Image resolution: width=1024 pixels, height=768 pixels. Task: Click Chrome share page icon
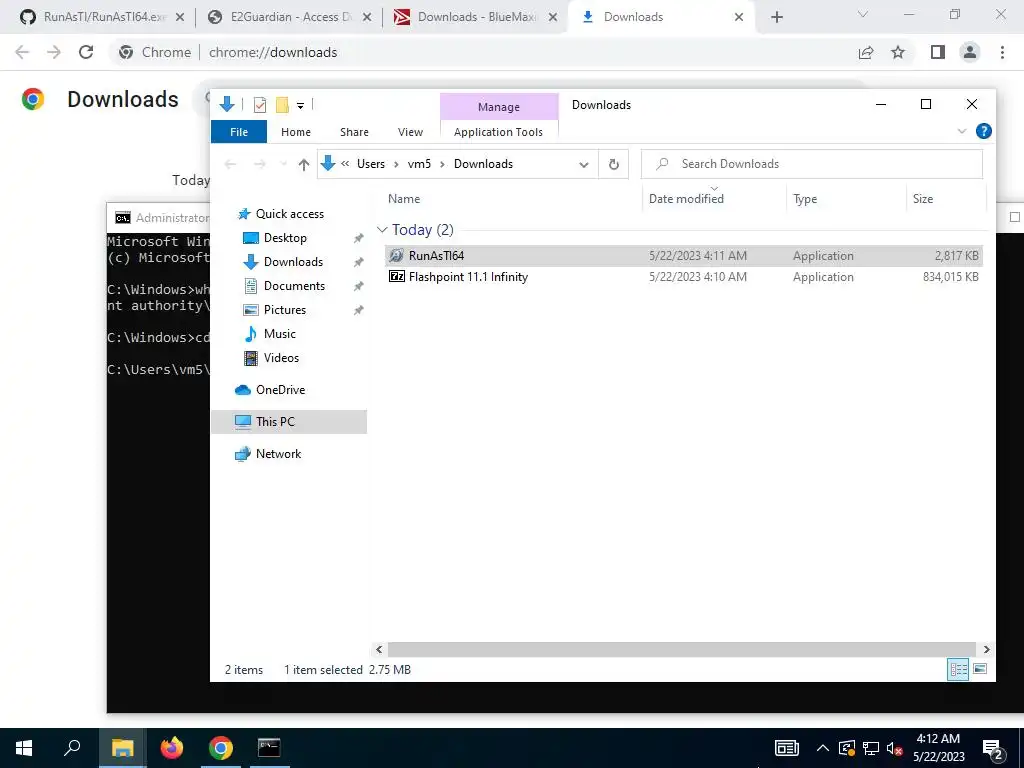coord(866,52)
